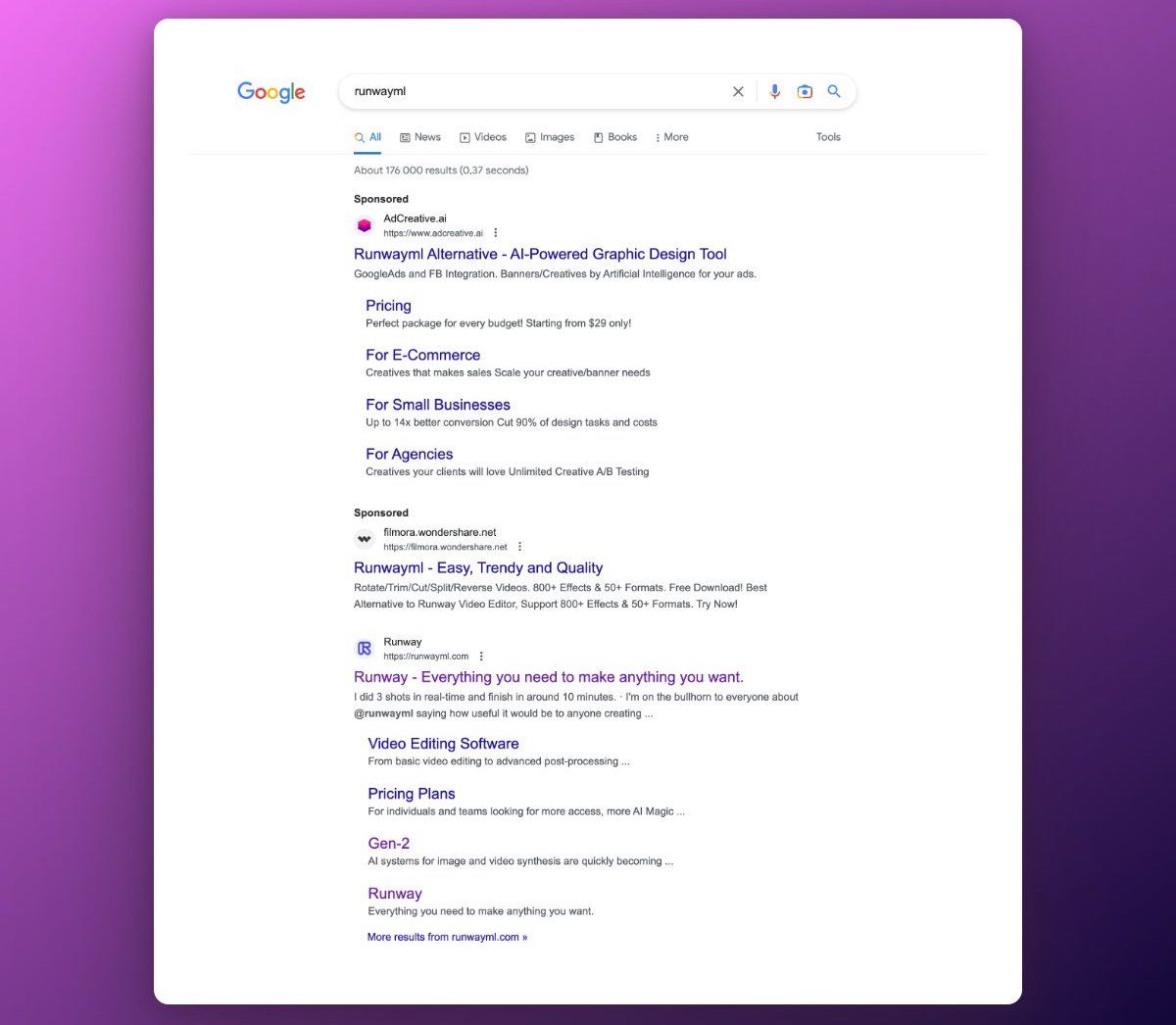Click the https://runwayml.com URL text

pos(426,657)
